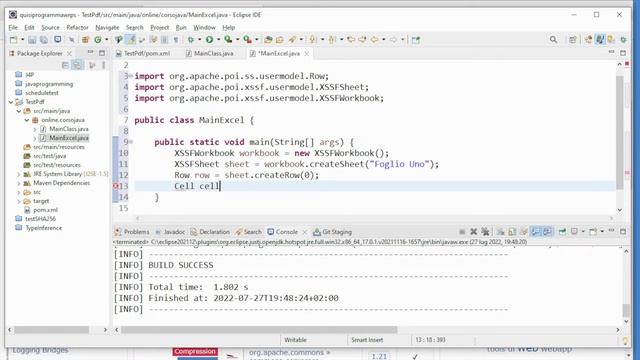The height and width of the screenshot is (360, 640).
Task: Collapse the online.corsojava package
Action: point(27,120)
